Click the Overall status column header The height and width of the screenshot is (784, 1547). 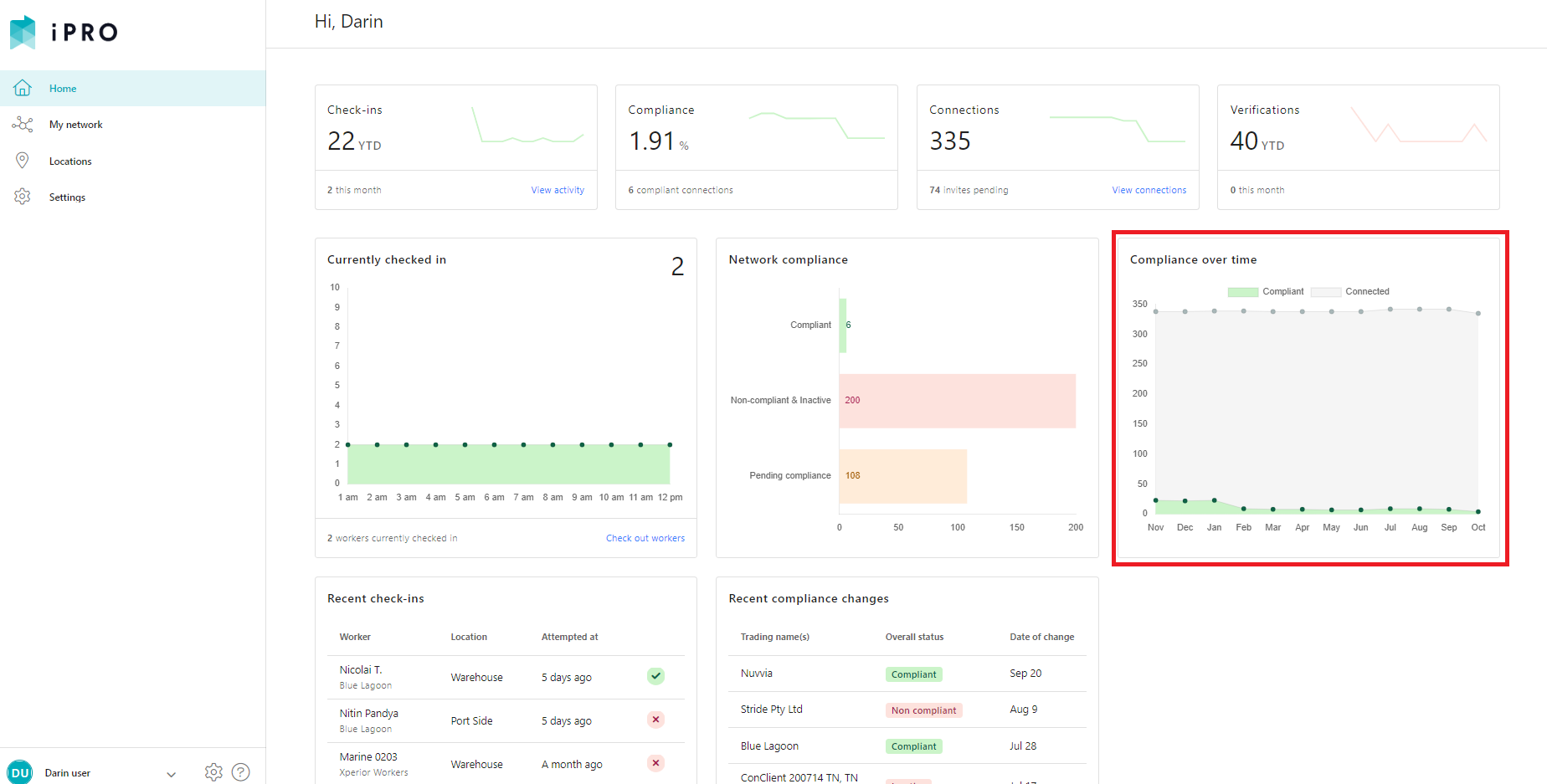915,638
